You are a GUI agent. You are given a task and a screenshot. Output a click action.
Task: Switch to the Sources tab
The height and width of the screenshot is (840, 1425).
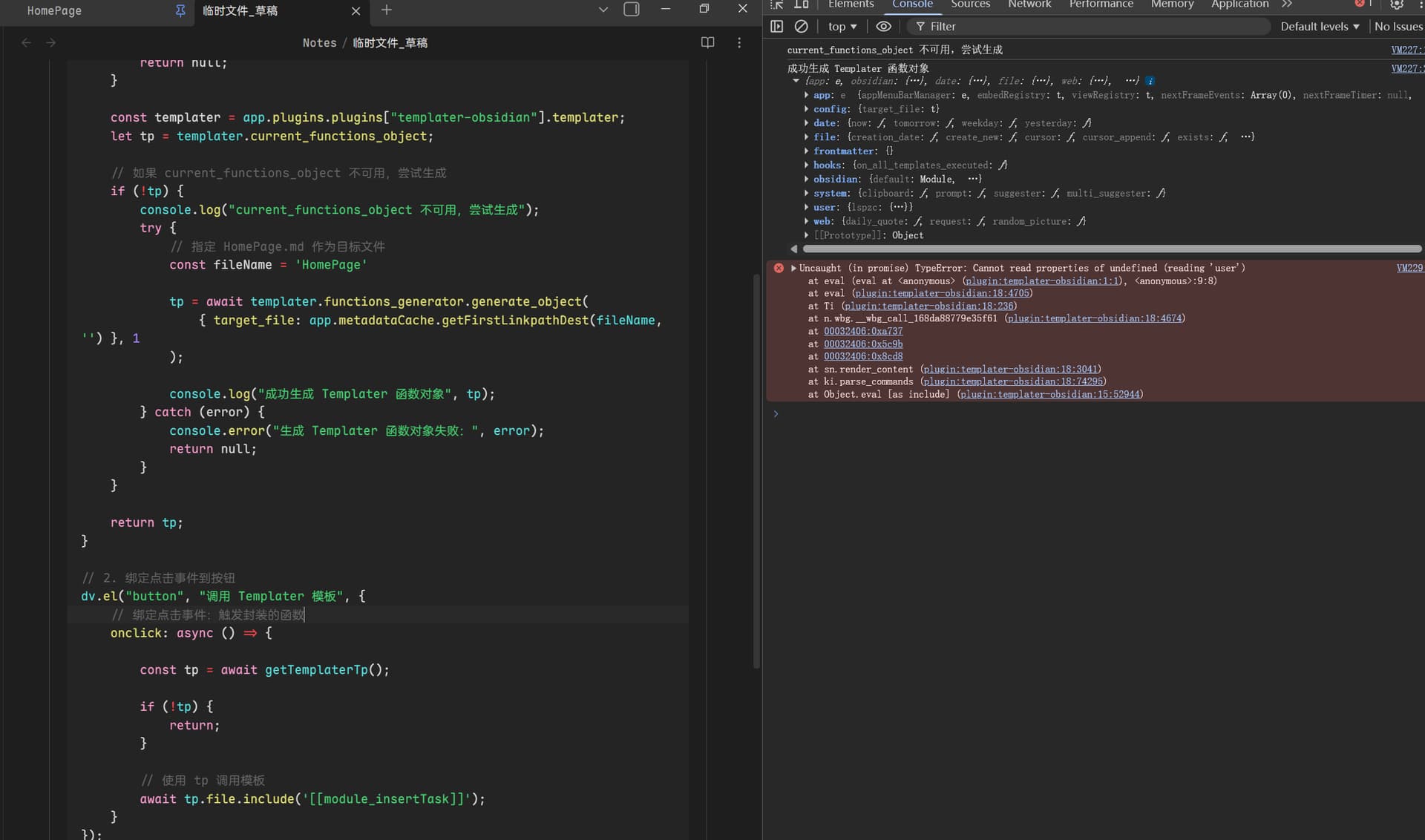pyautogui.click(x=970, y=4)
